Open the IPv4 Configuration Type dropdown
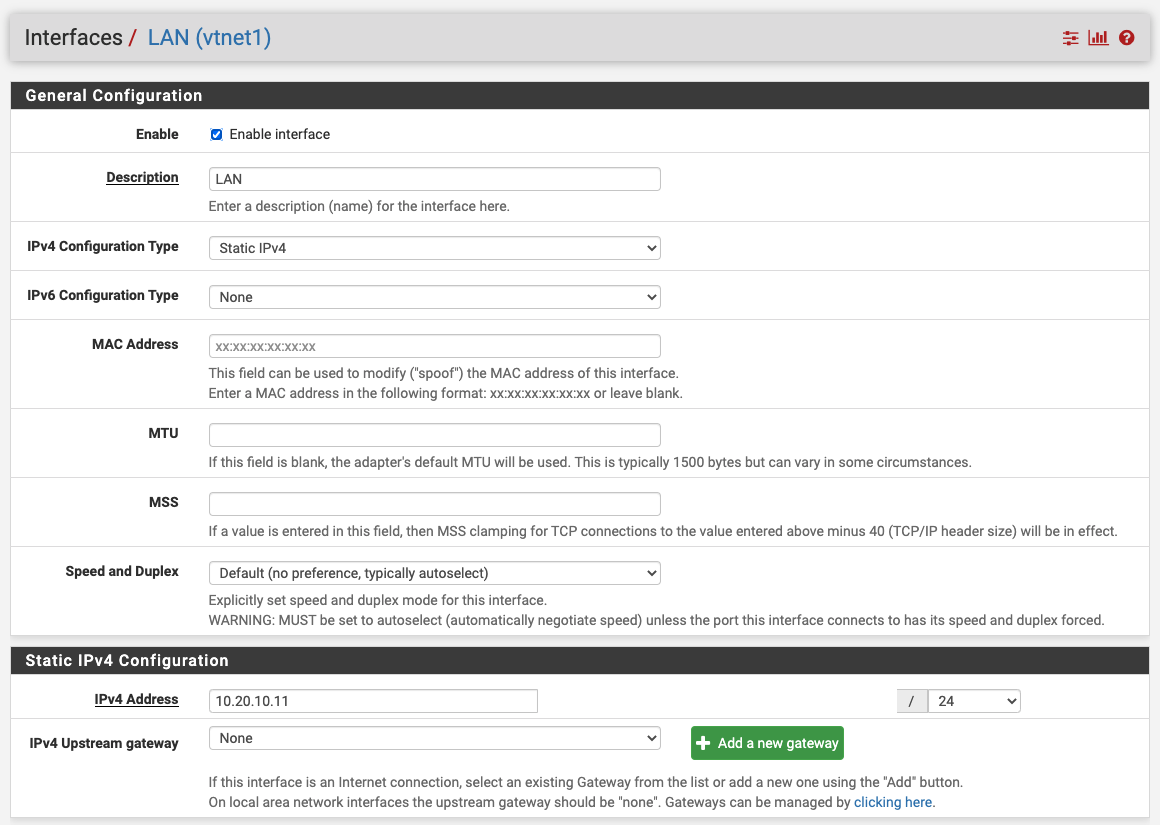 pos(434,248)
